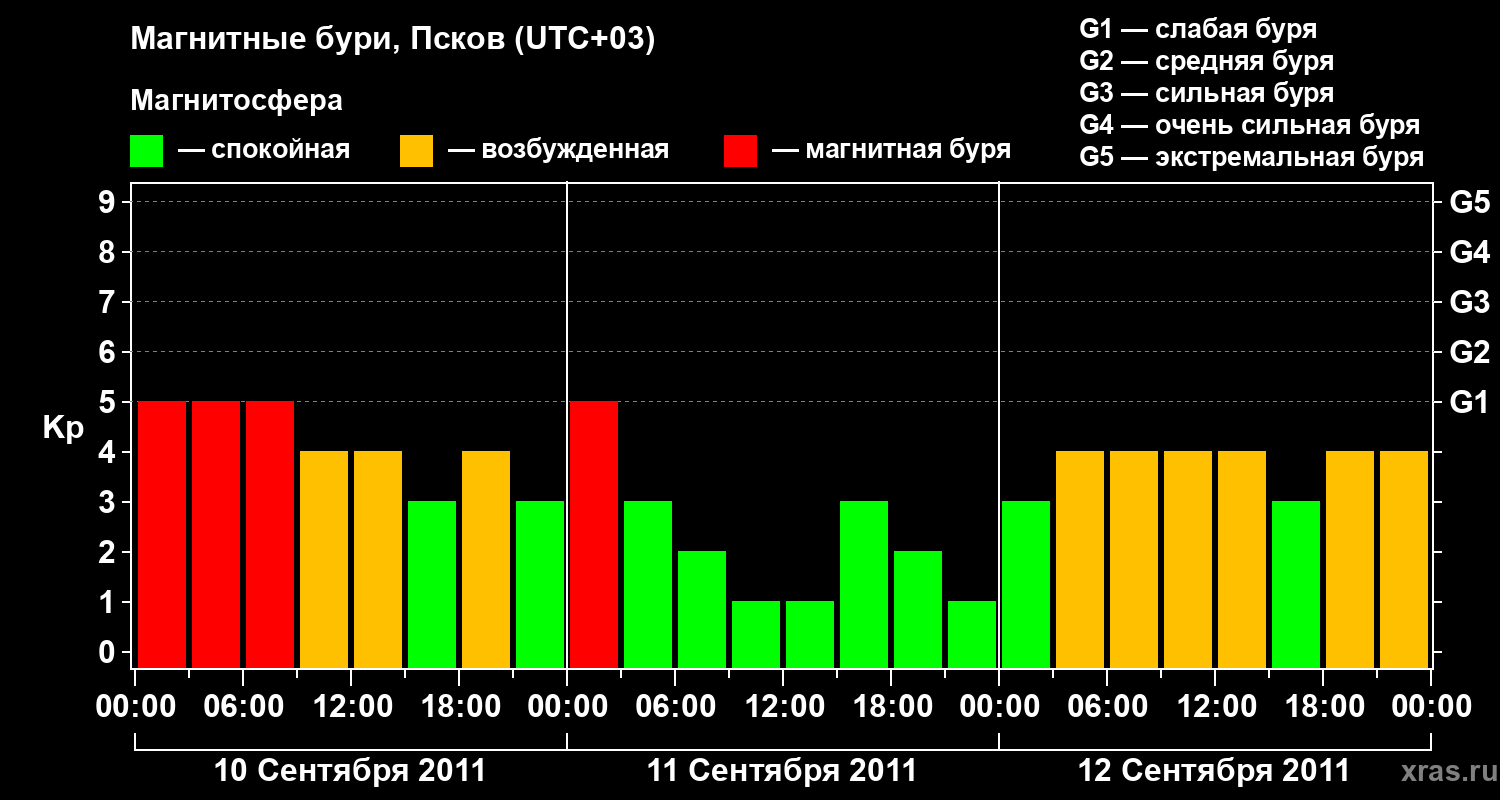This screenshot has width=1500, height=800.
Task: Click the 'G4 — очень сильная буря' legend line
Action: (x=1250, y=125)
